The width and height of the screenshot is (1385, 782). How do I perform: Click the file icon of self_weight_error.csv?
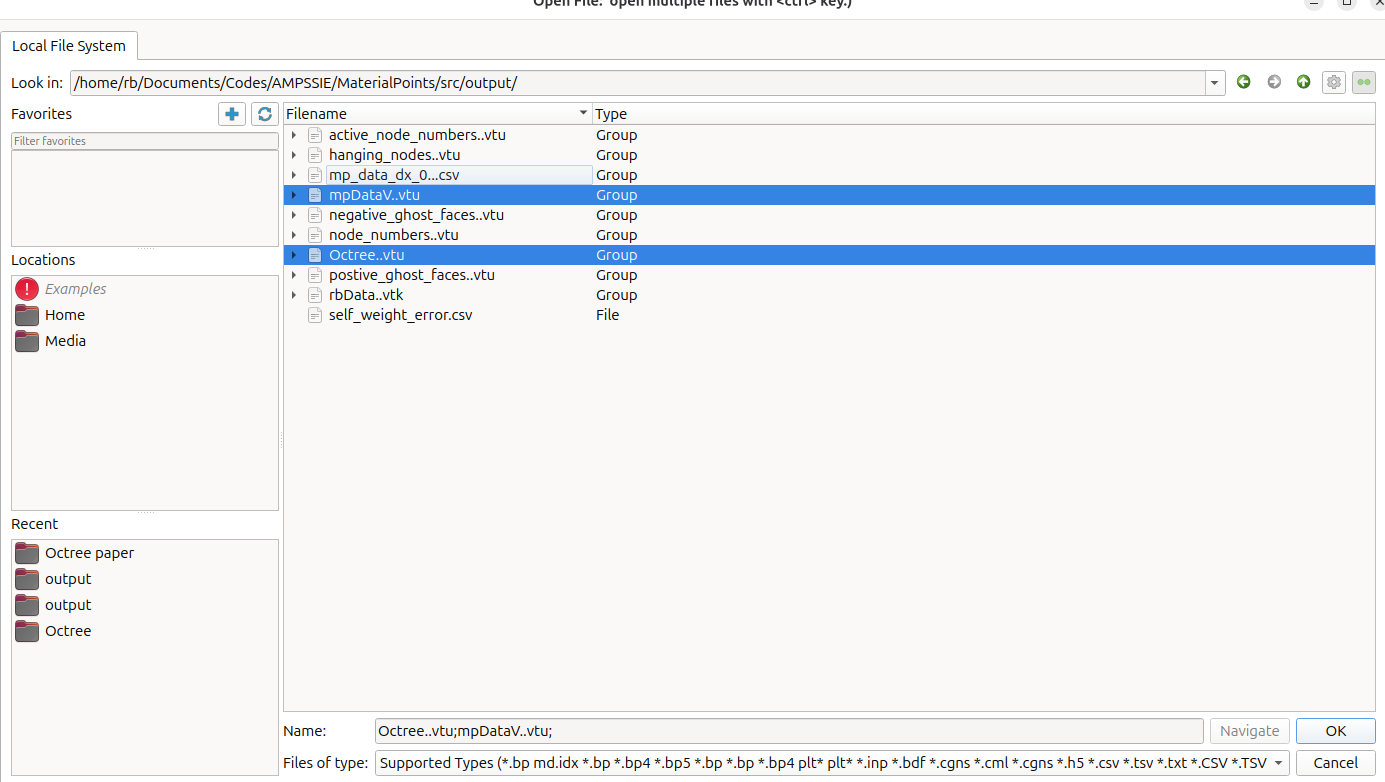point(315,315)
